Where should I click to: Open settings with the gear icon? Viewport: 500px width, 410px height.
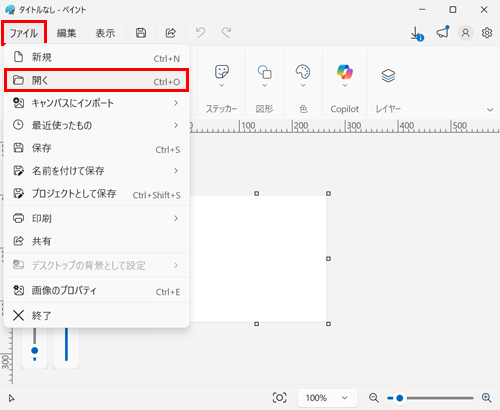[x=487, y=33]
